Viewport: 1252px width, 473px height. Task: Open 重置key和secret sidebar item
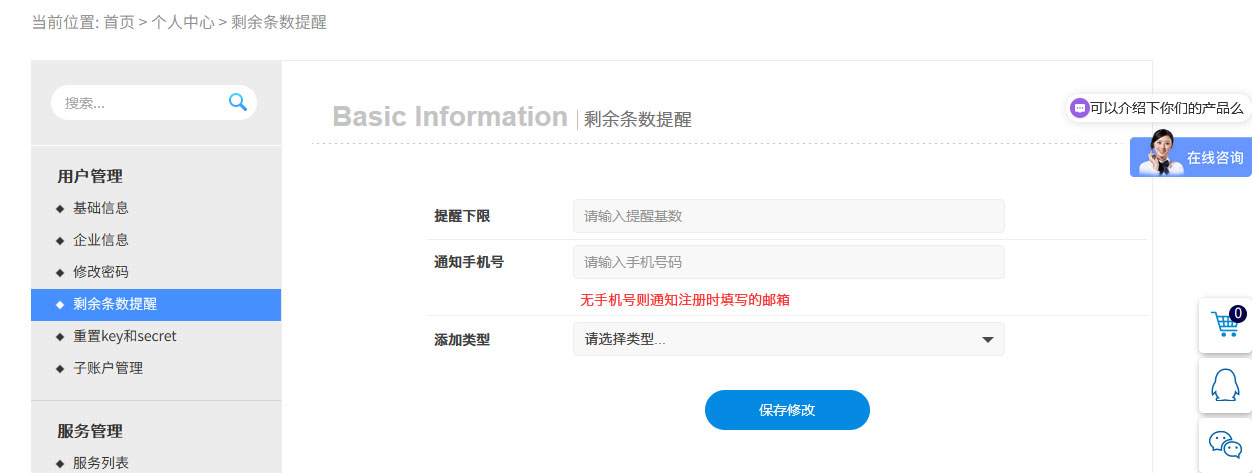point(124,336)
